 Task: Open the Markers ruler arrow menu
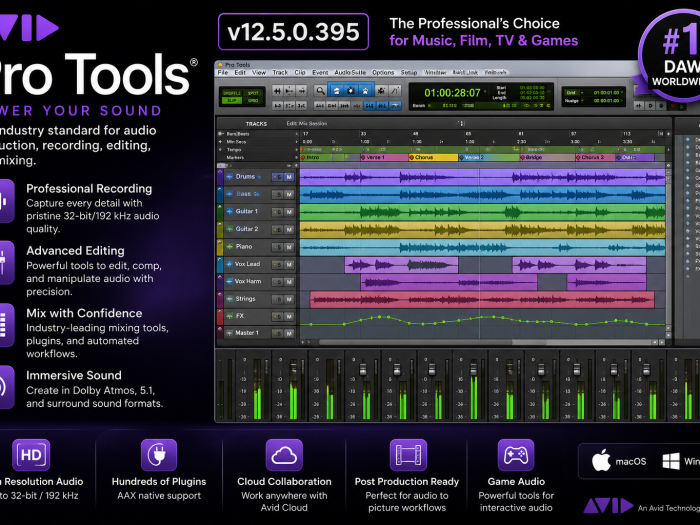[296, 158]
